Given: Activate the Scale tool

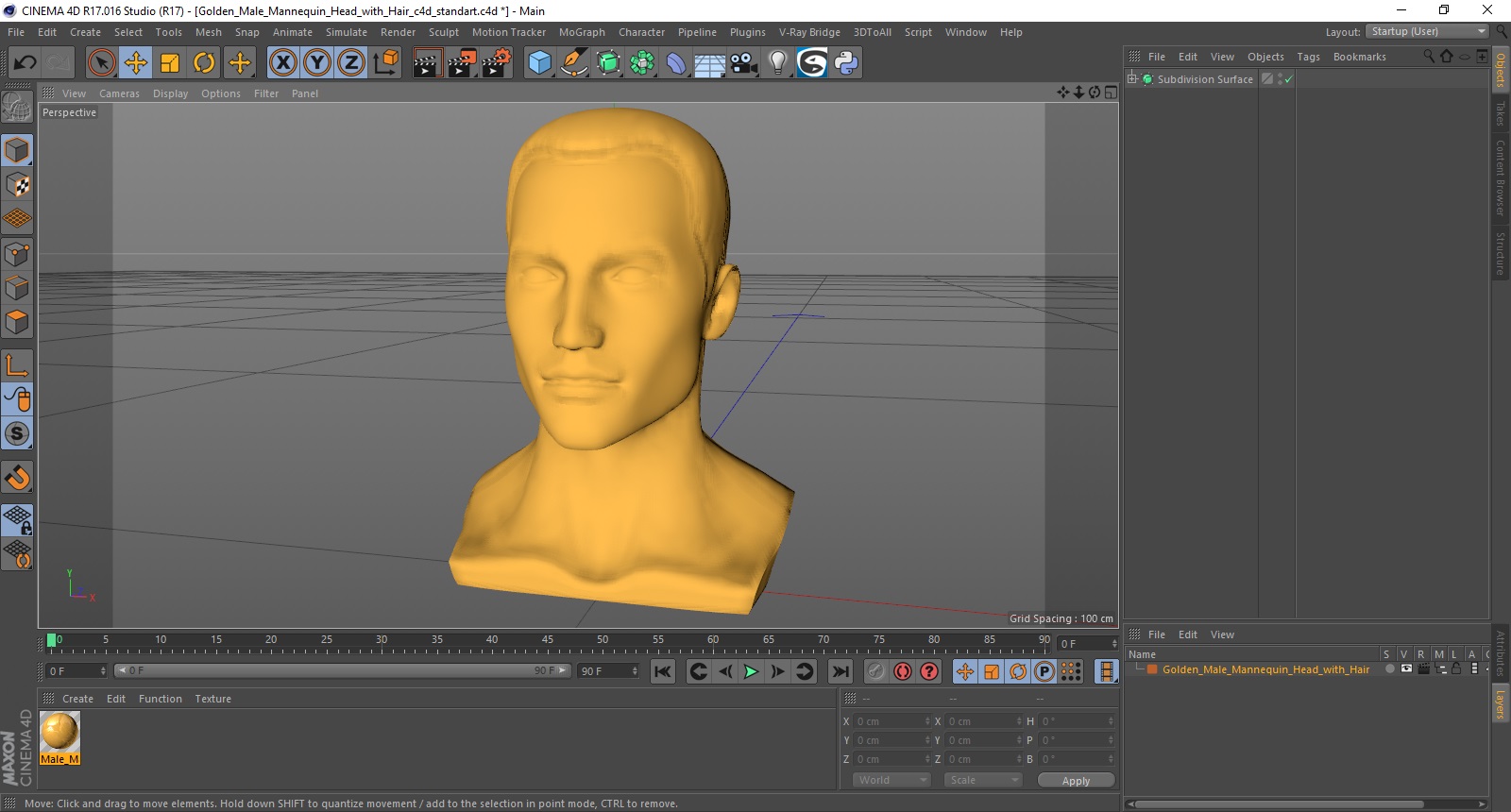Looking at the screenshot, I should pyautogui.click(x=170, y=63).
